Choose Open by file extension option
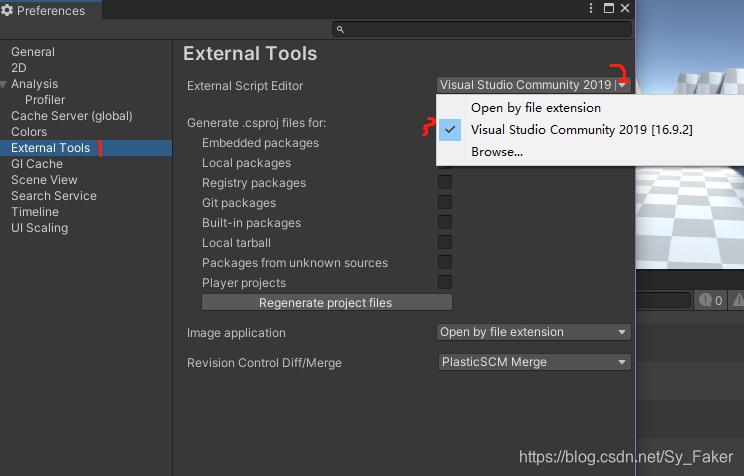The height and width of the screenshot is (476, 744). (x=536, y=108)
